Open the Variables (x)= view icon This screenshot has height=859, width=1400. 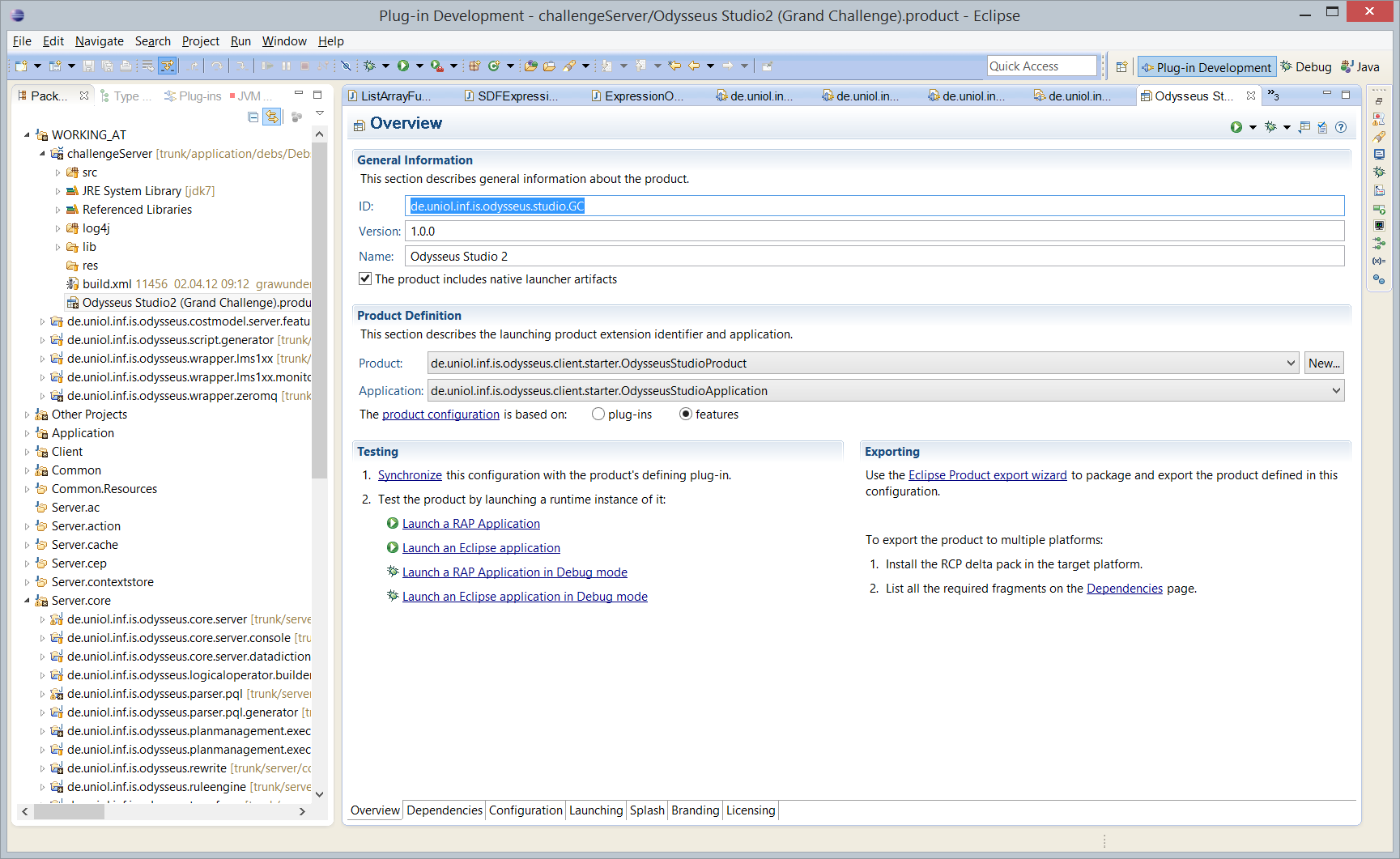coord(1379,262)
